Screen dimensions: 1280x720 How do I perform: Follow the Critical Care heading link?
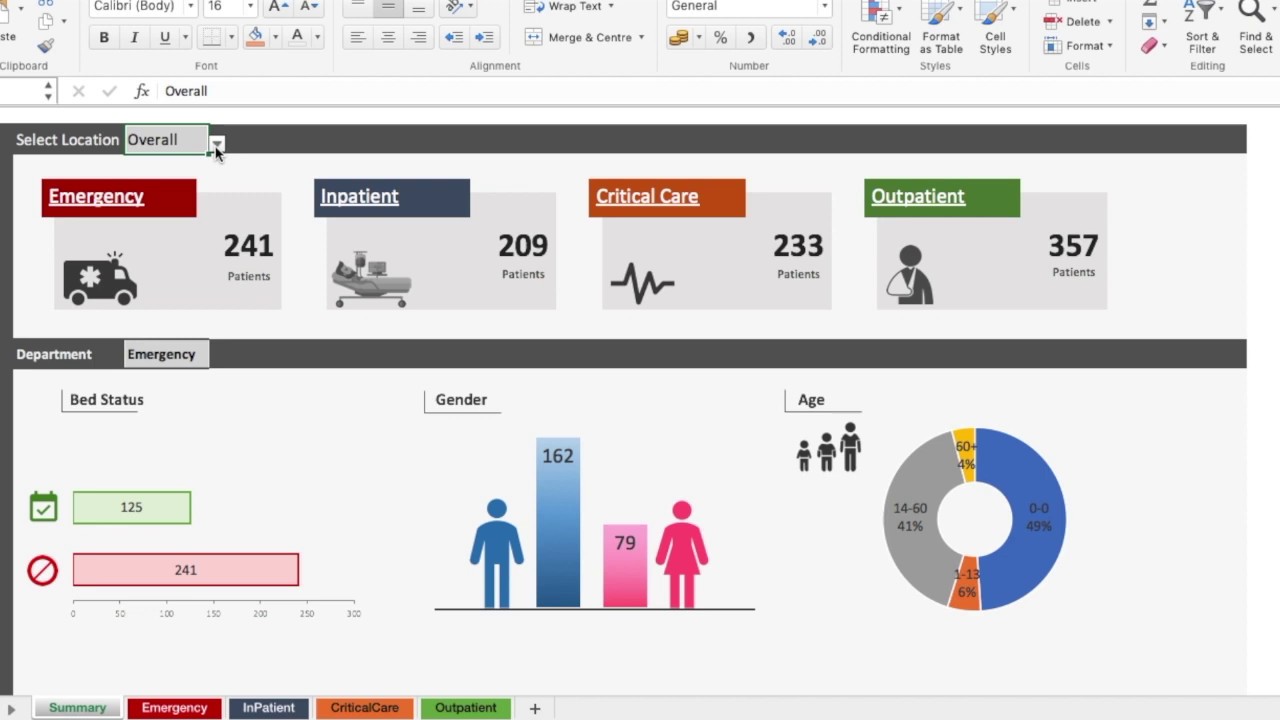coord(647,197)
